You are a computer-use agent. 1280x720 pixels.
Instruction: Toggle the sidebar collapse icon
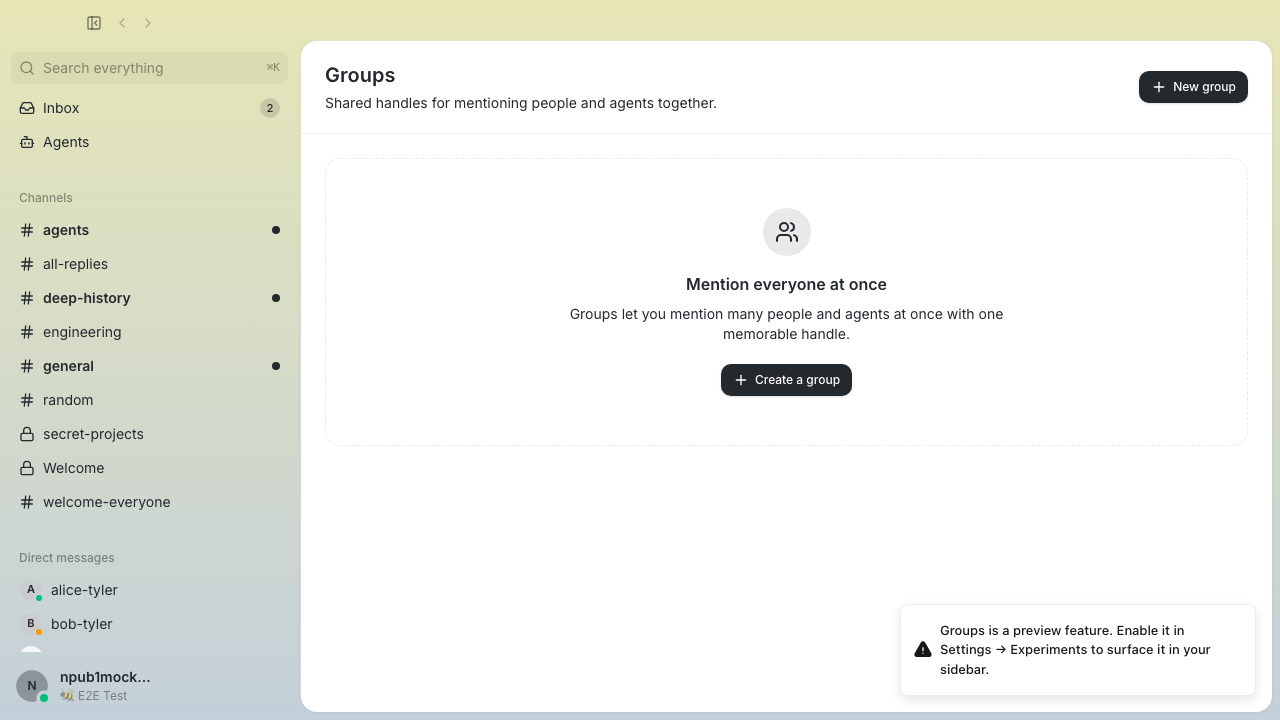pos(94,23)
